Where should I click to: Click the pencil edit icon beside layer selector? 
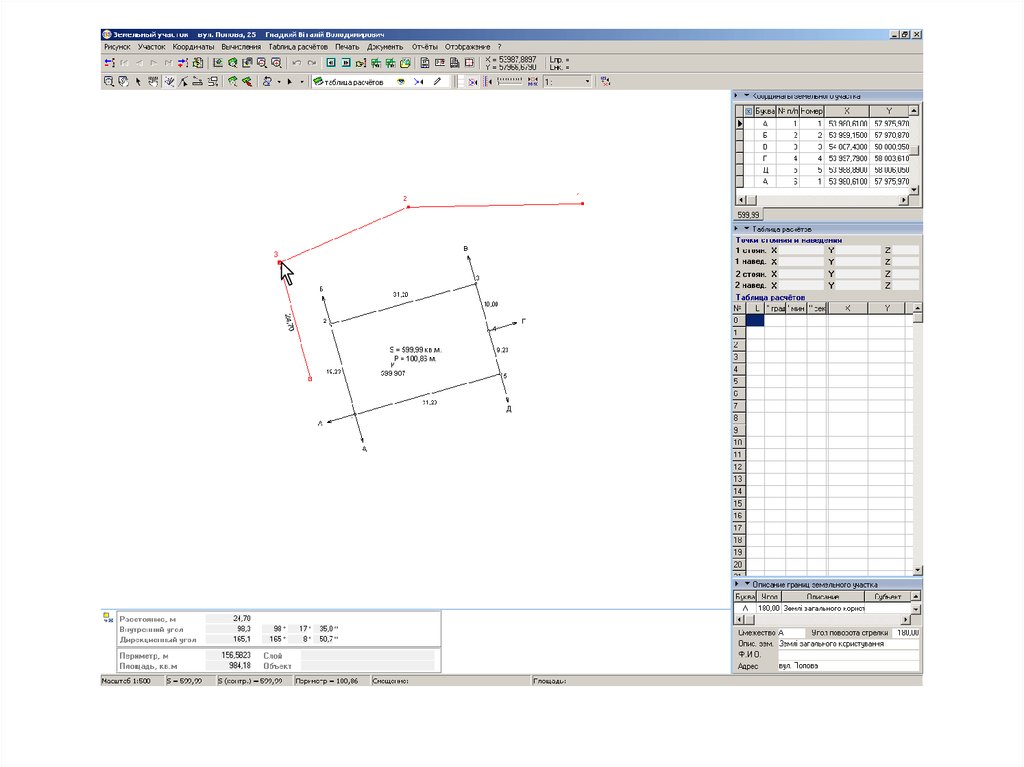(436, 82)
